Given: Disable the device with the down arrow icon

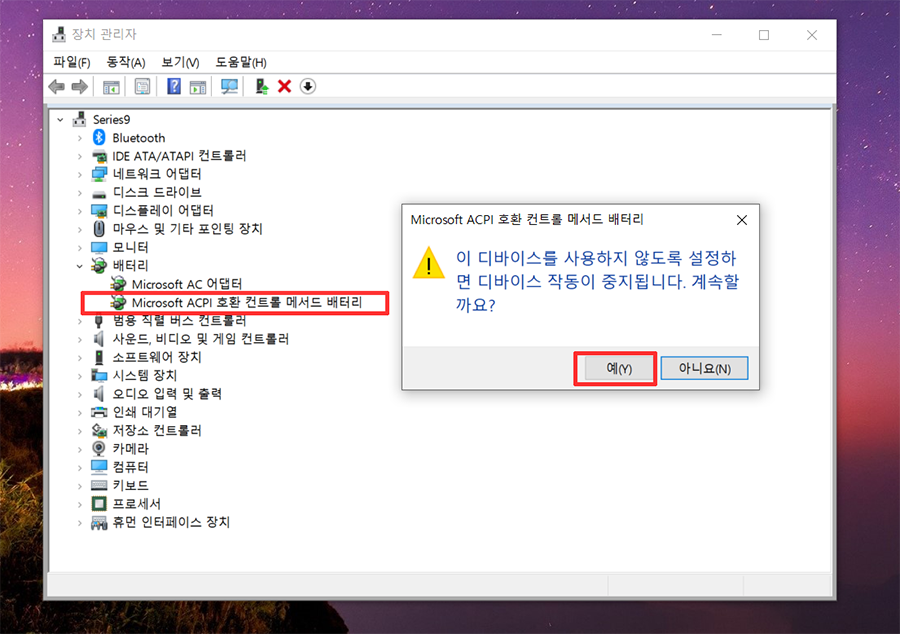Looking at the screenshot, I should pyautogui.click(x=308, y=87).
